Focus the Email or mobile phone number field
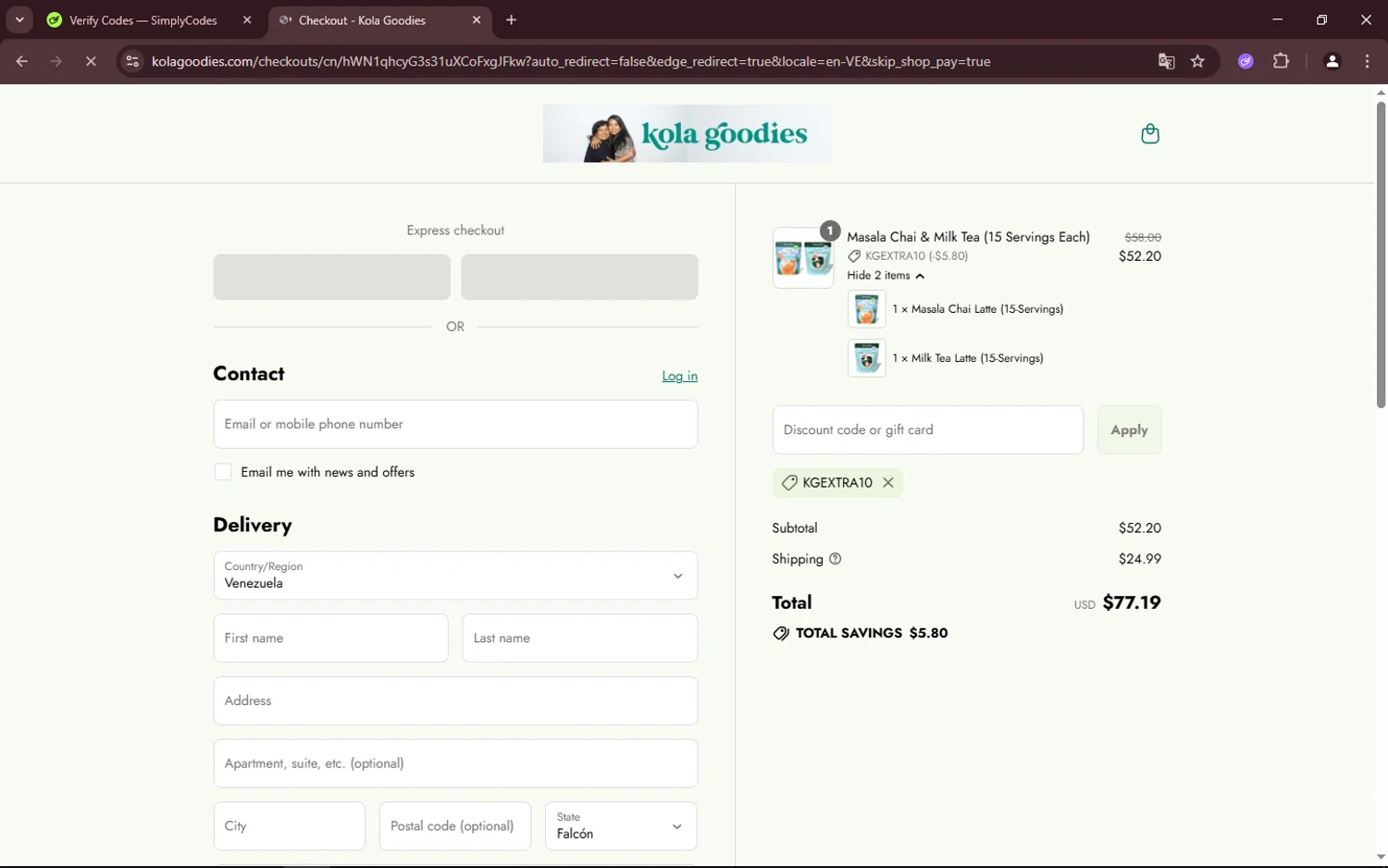Image resolution: width=1388 pixels, height=868 pixels. click(455, 424)
